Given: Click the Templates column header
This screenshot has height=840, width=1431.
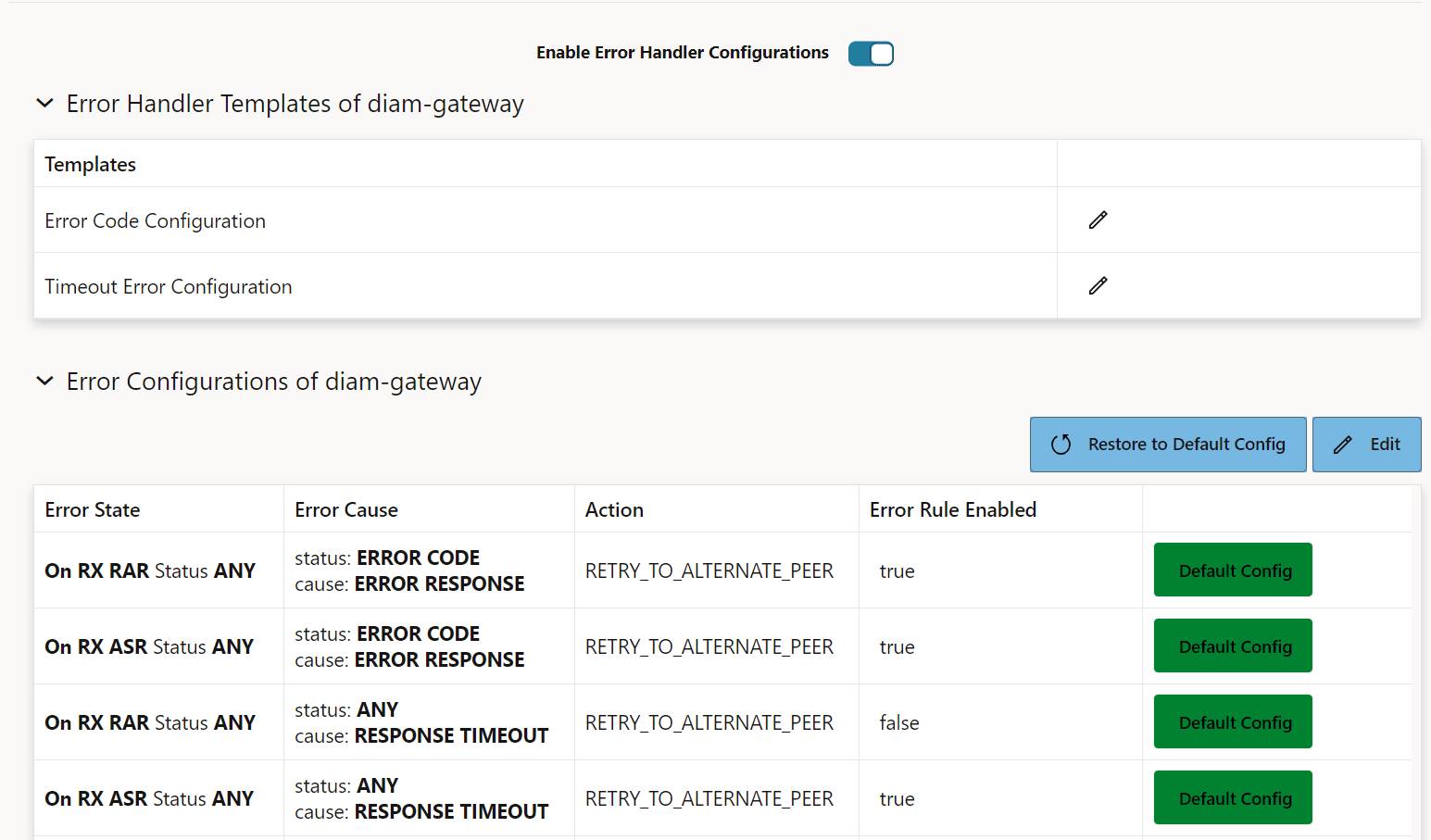Looking at the screenshot, I should [x=90, y=163].
